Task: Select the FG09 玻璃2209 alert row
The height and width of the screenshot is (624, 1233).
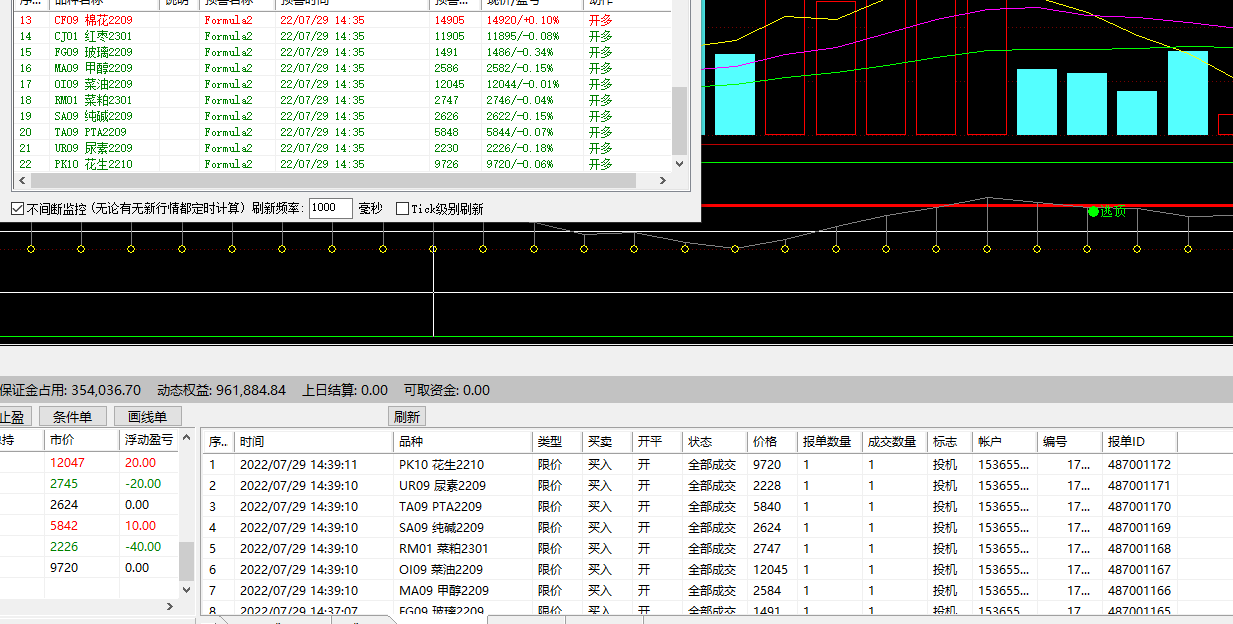Action: pyautogui.click(x=342, y=52)
